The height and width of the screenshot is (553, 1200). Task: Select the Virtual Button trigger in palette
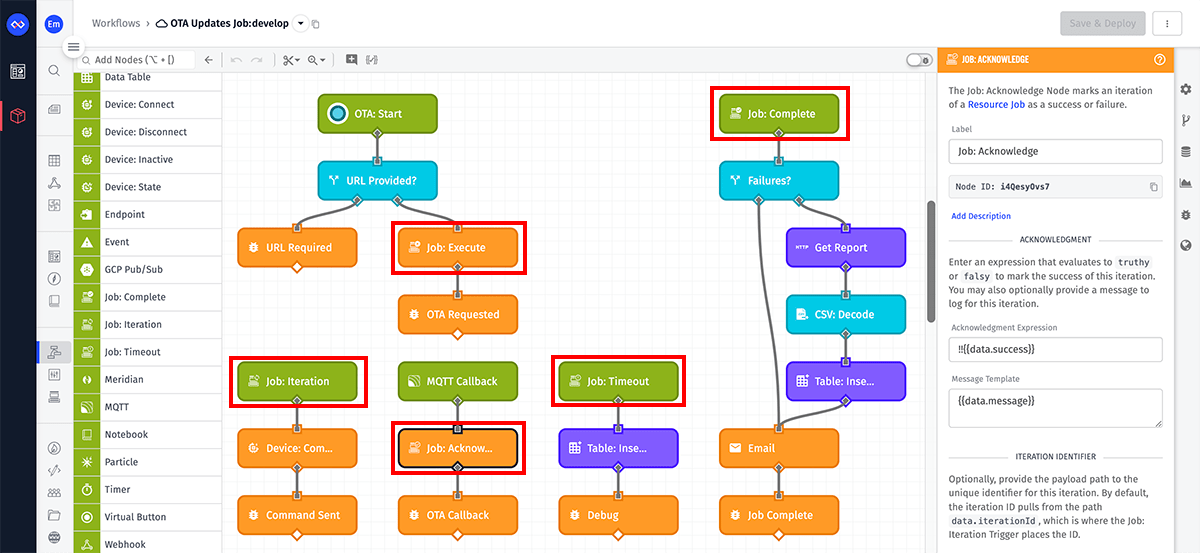[135, 517]
